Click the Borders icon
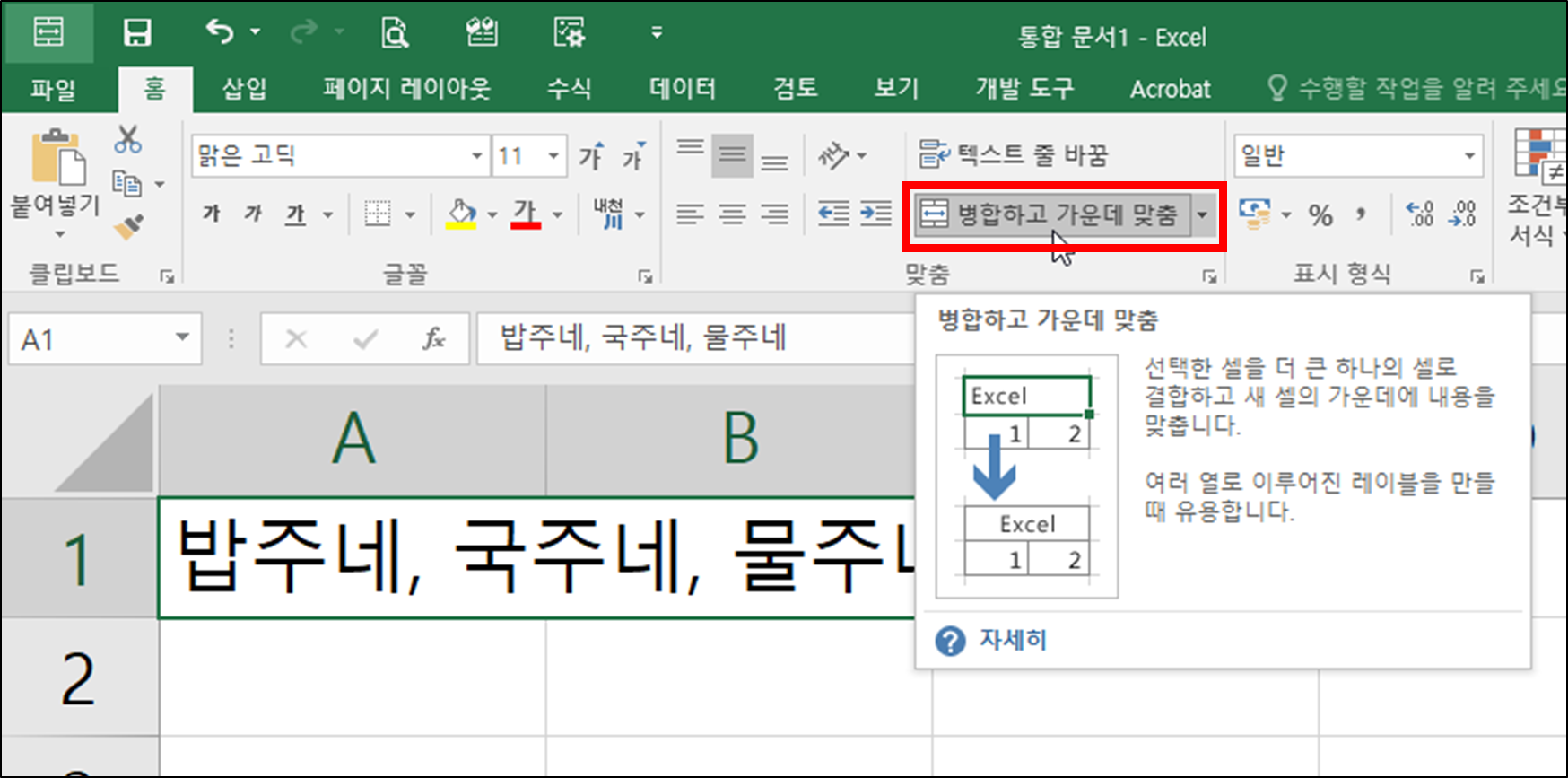 378,214
